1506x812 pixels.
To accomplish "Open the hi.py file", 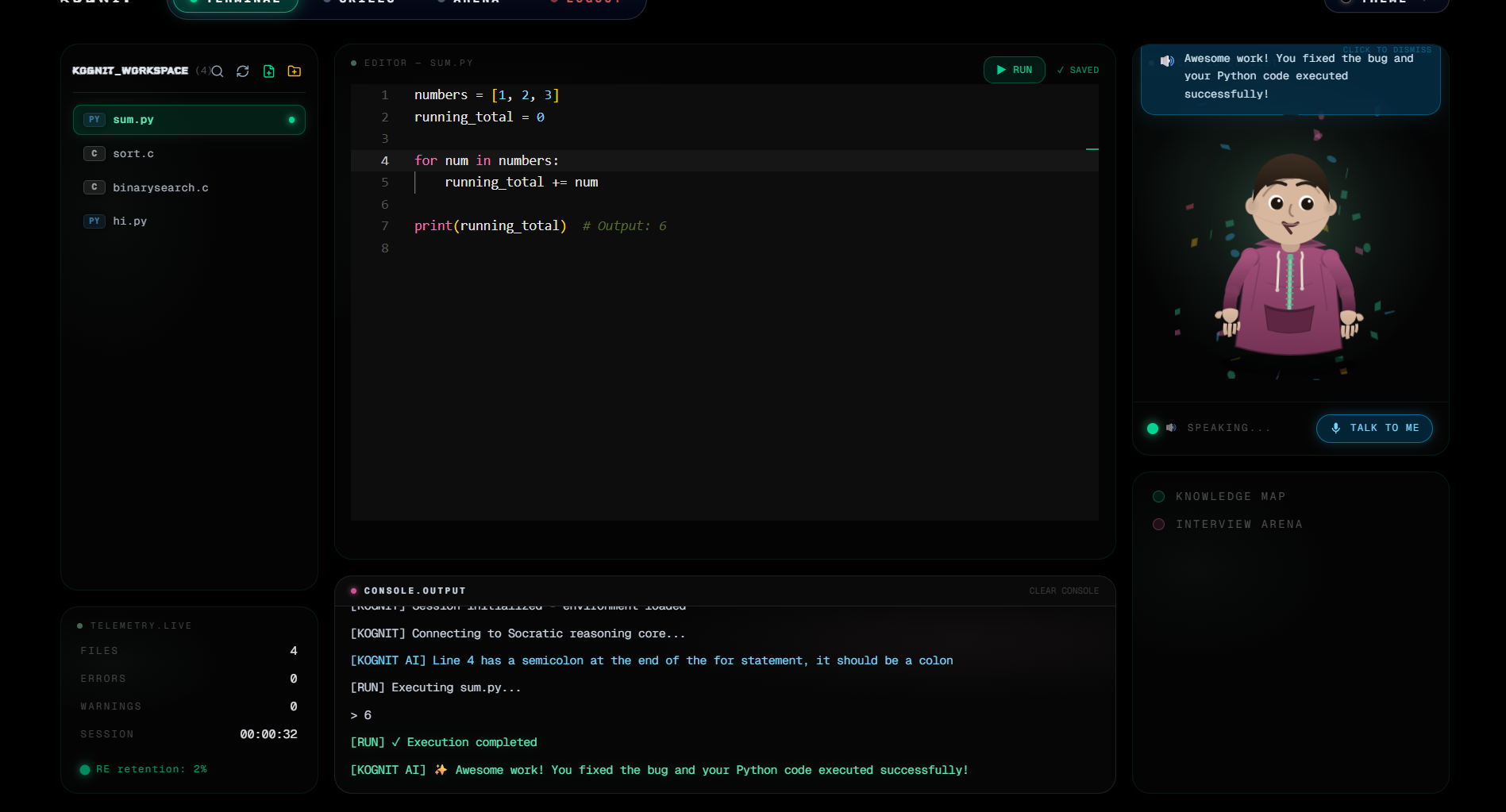I will coord(189,221).
